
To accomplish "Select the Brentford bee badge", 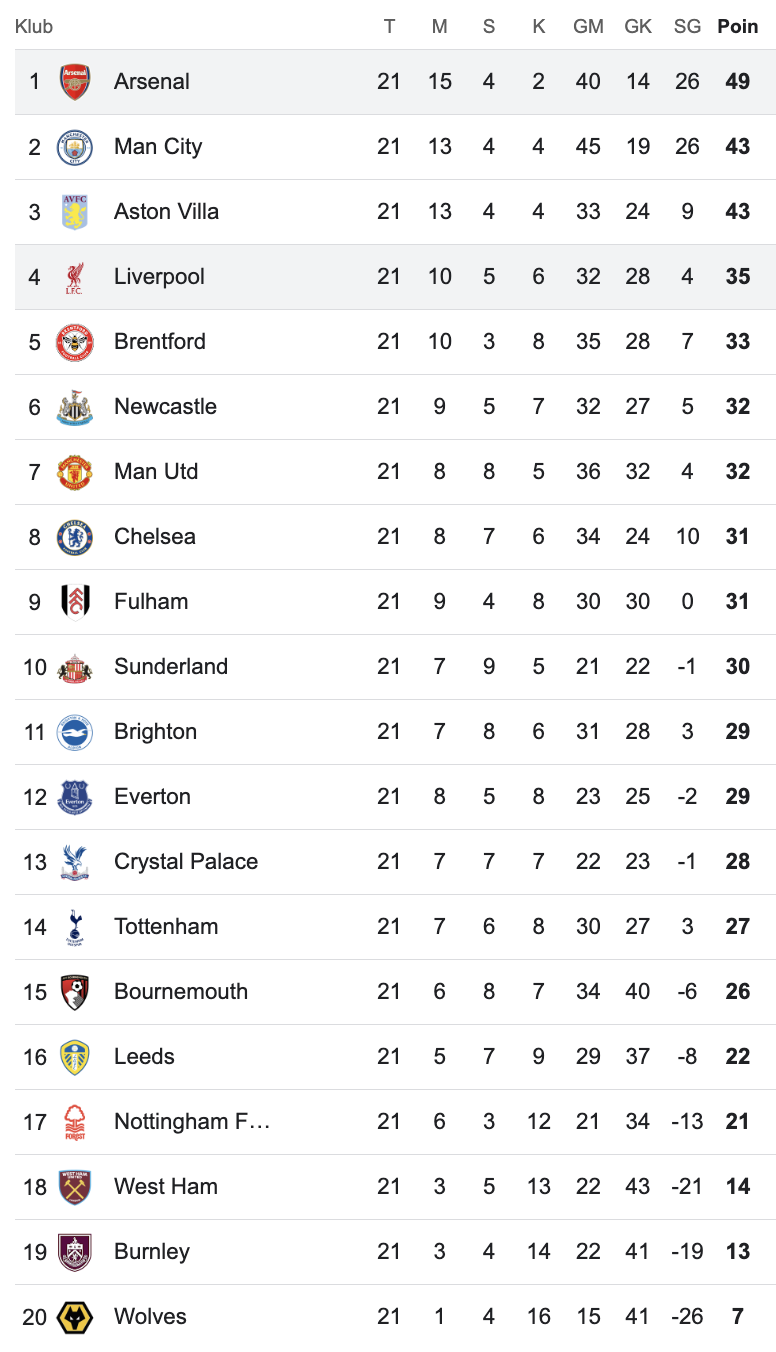I will point(75,342).
